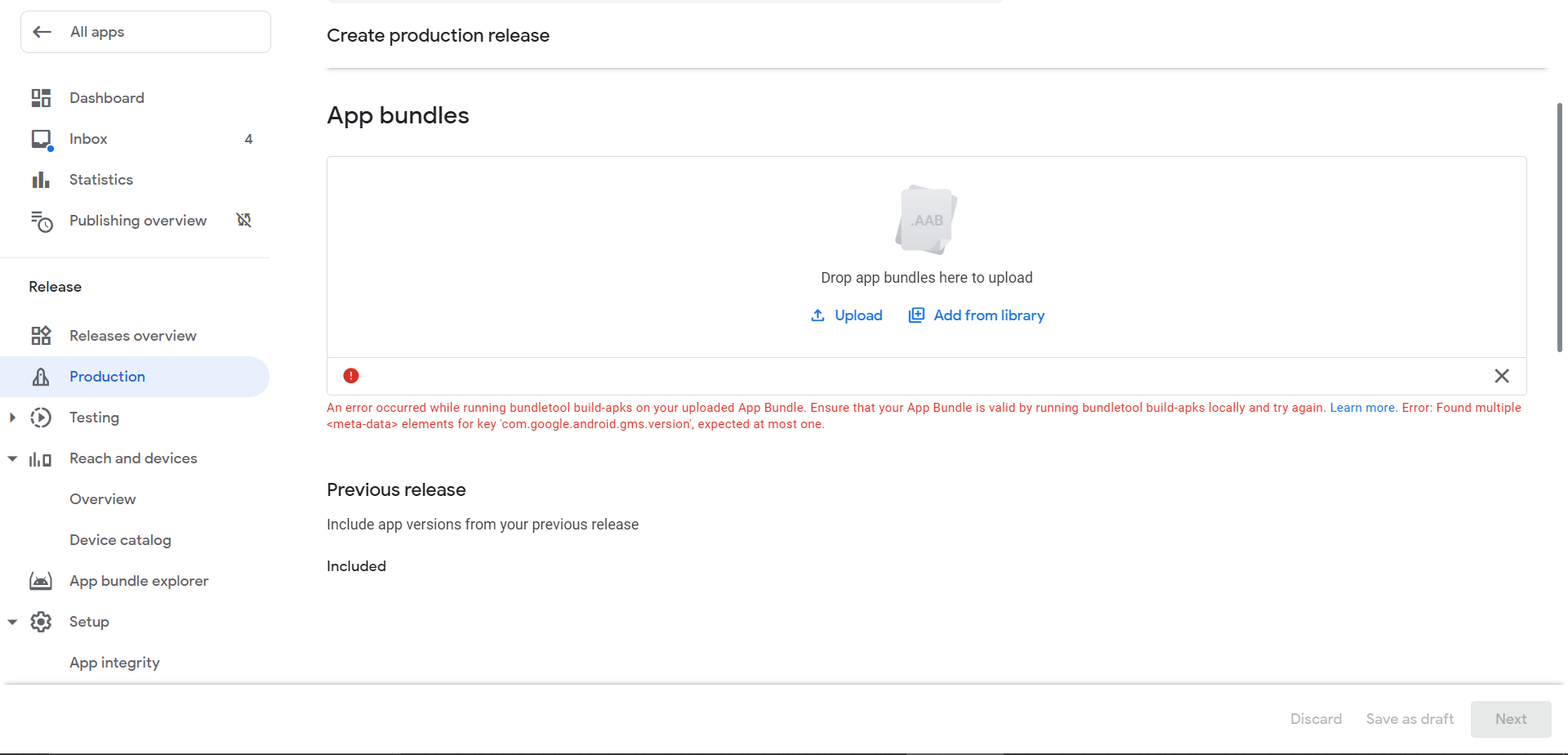Click the Reach and devices label
The width and height of the screenshot is (1568, 755).
pos(133,458)
